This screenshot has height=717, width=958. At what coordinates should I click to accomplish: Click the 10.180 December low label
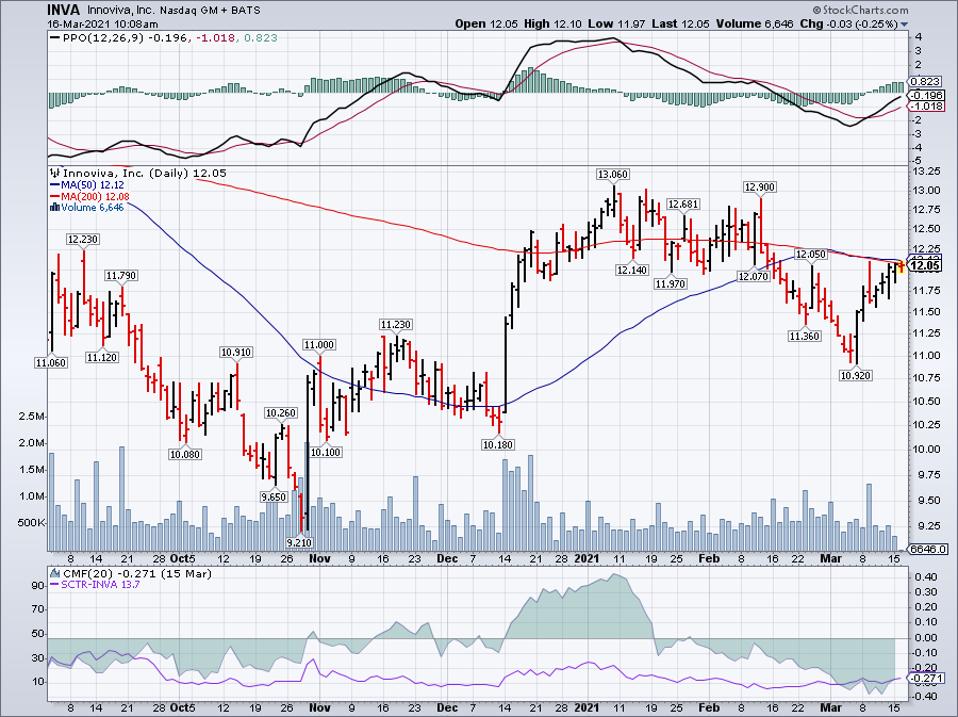[497, 445]
